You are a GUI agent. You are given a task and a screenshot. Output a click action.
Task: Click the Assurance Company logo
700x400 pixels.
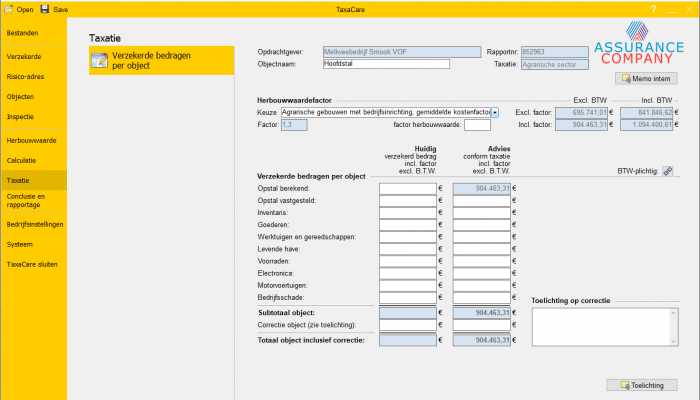tap(639, 43)
